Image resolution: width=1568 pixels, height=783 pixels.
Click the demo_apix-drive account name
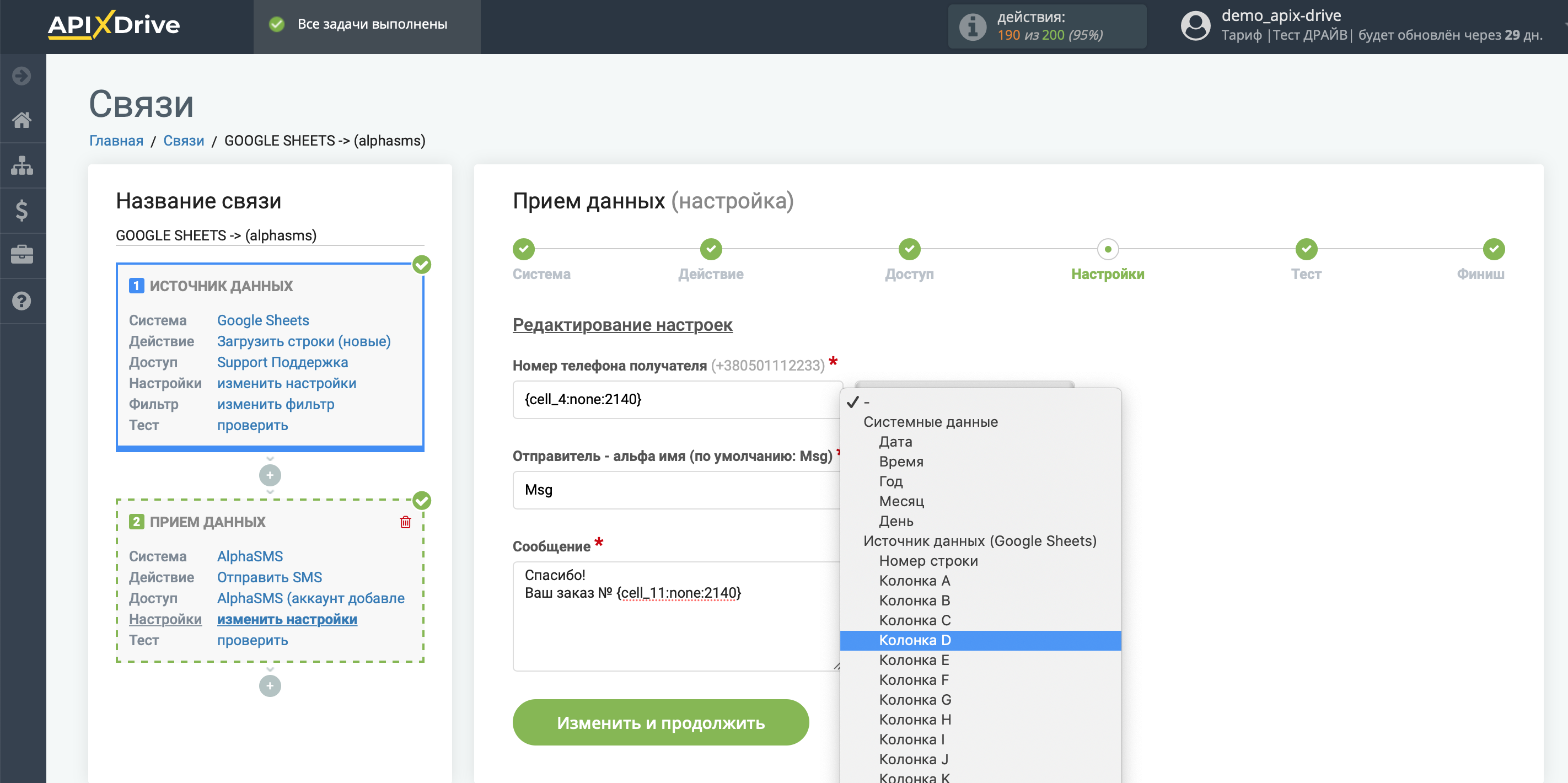[x=1281, y=15]
